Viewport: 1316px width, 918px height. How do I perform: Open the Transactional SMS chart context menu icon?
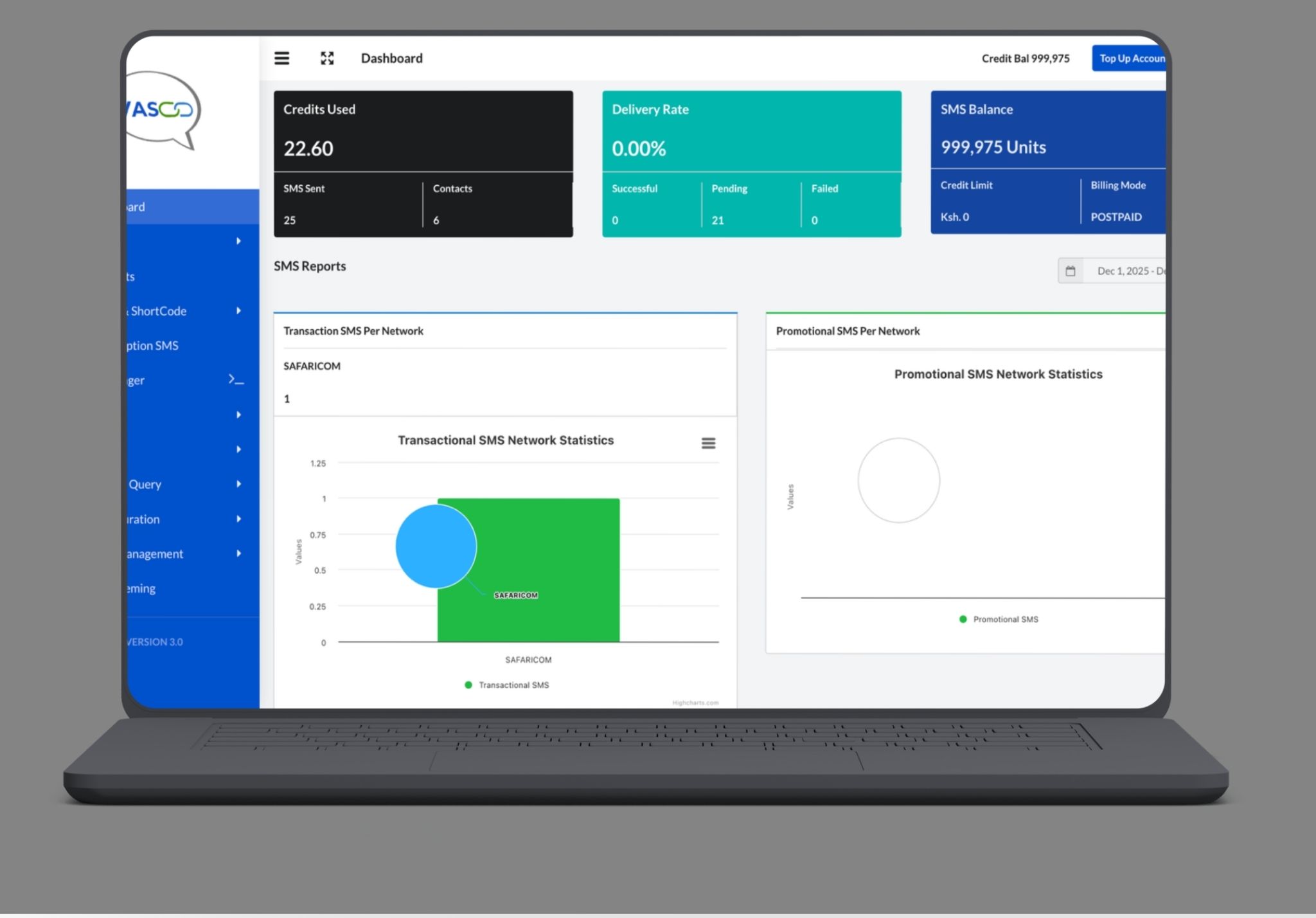(708, 443)
